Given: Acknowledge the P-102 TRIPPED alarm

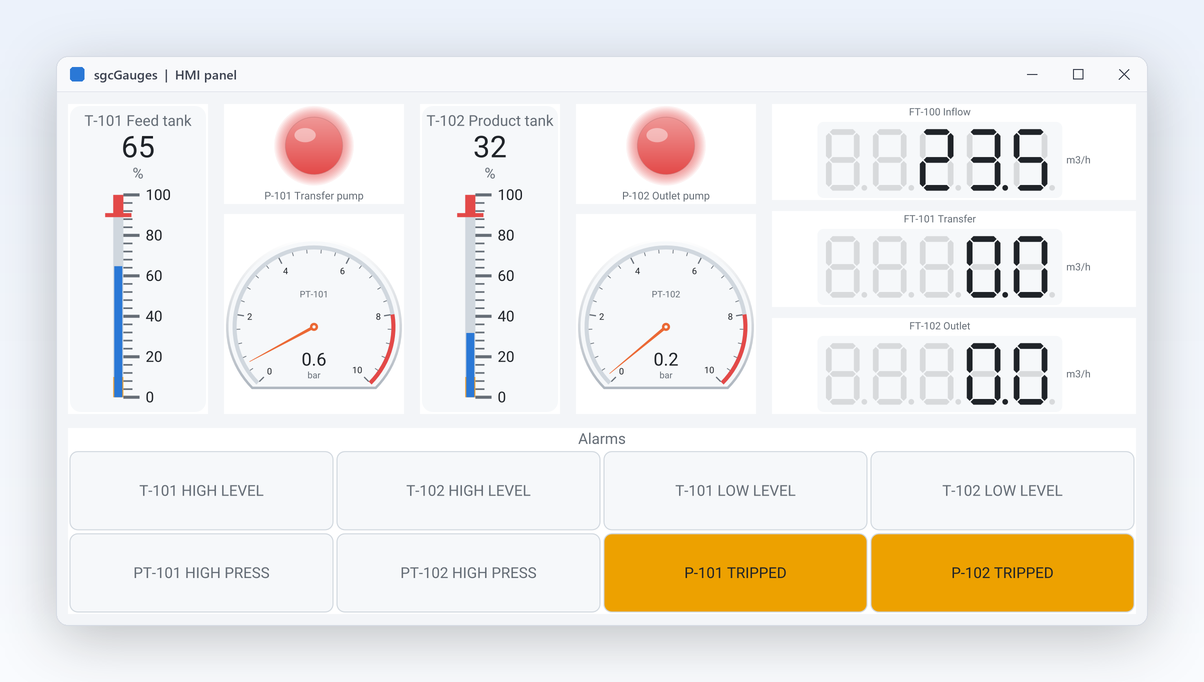Looking at the screenshot, I should point(1002,573).
